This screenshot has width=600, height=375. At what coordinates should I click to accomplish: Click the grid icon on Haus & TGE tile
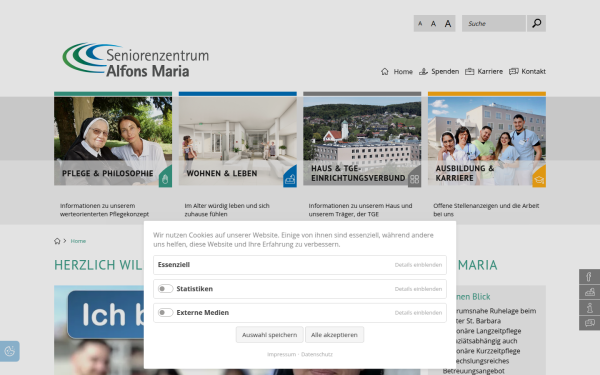pyautogui.click(x=414, y=179)
